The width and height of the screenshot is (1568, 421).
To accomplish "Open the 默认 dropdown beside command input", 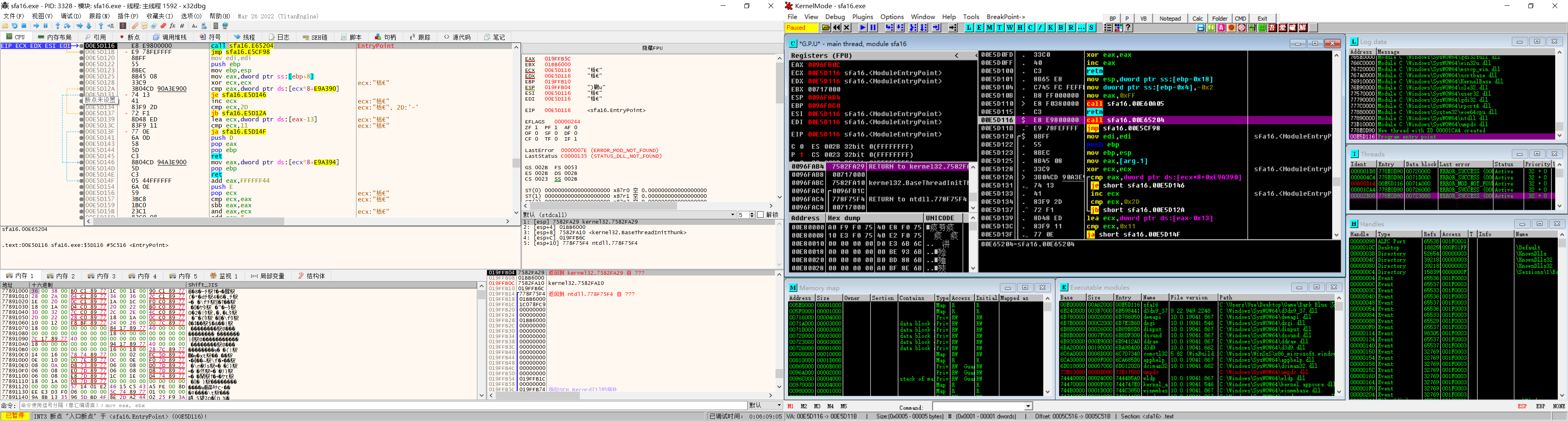I will click(x=779, y=405).
